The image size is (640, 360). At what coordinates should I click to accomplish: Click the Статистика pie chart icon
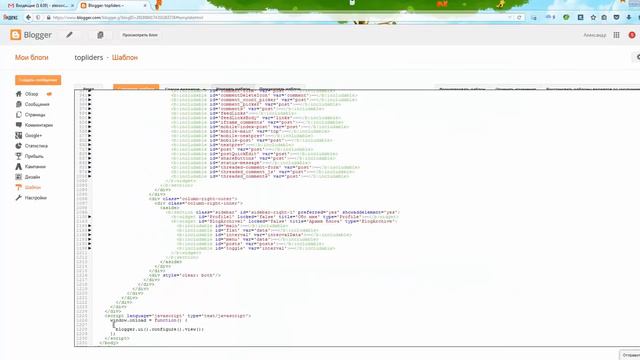(x=18, y=146)
